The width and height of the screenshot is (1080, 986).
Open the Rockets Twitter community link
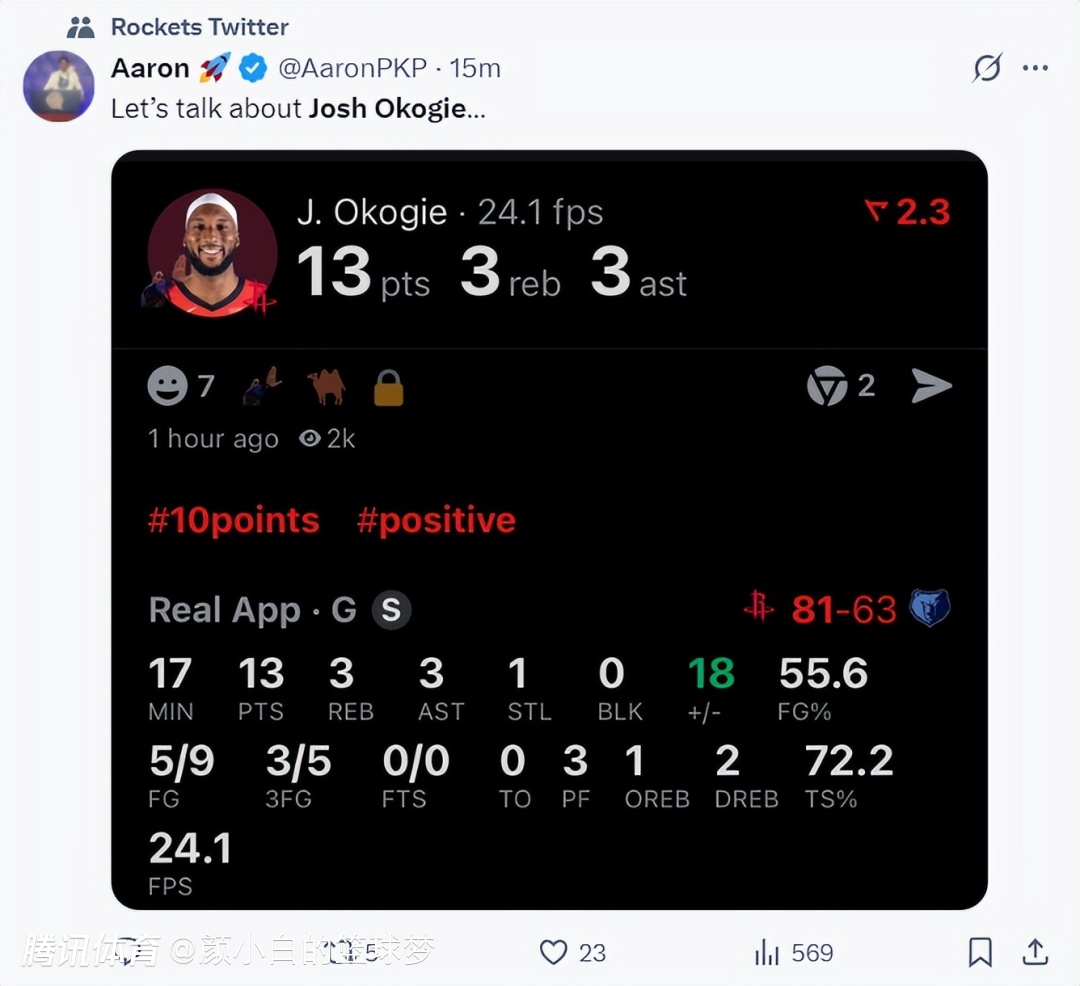(x=199, y=26)
